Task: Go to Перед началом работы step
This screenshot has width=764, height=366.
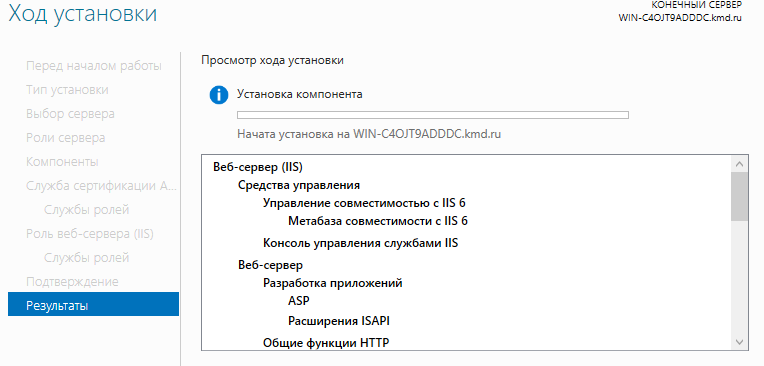Action: (94, 66)
